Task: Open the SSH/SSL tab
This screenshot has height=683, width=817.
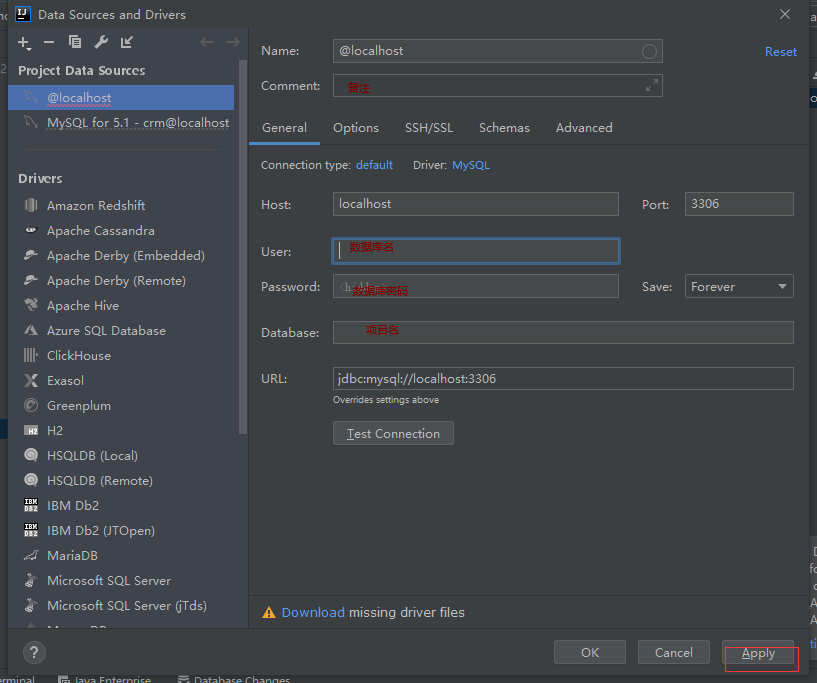Action: tap(429, 128)
